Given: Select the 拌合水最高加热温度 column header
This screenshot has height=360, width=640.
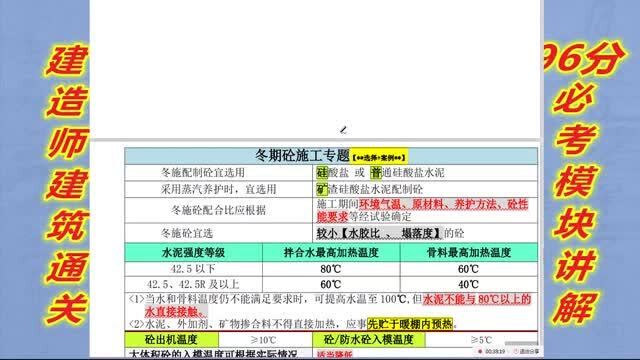Looking at the screenshot, I should (x=331, y=252).
